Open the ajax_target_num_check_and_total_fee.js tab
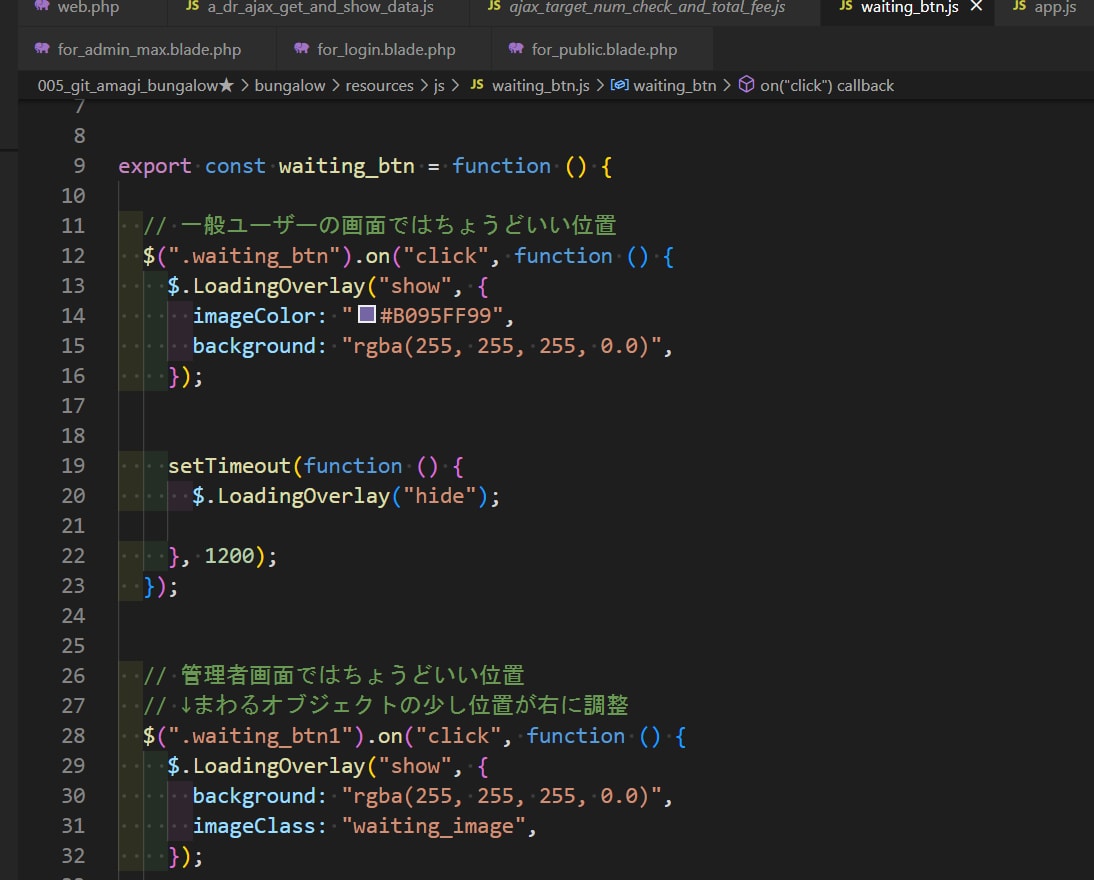 pos(645,8)
